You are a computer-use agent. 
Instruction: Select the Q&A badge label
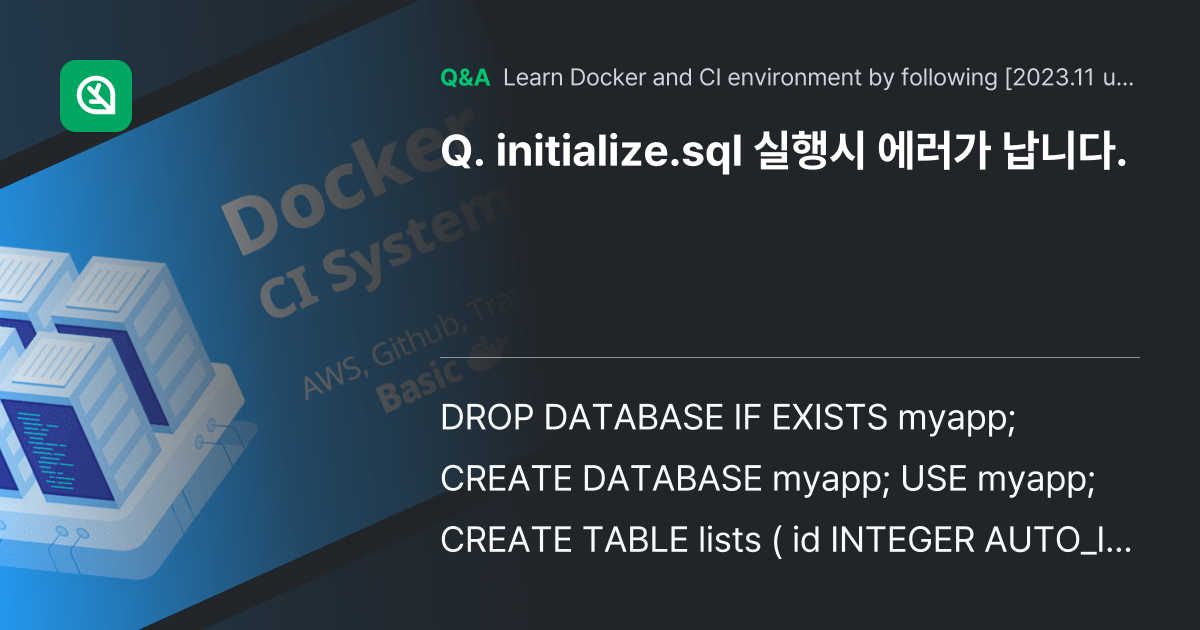pos(464,75)
